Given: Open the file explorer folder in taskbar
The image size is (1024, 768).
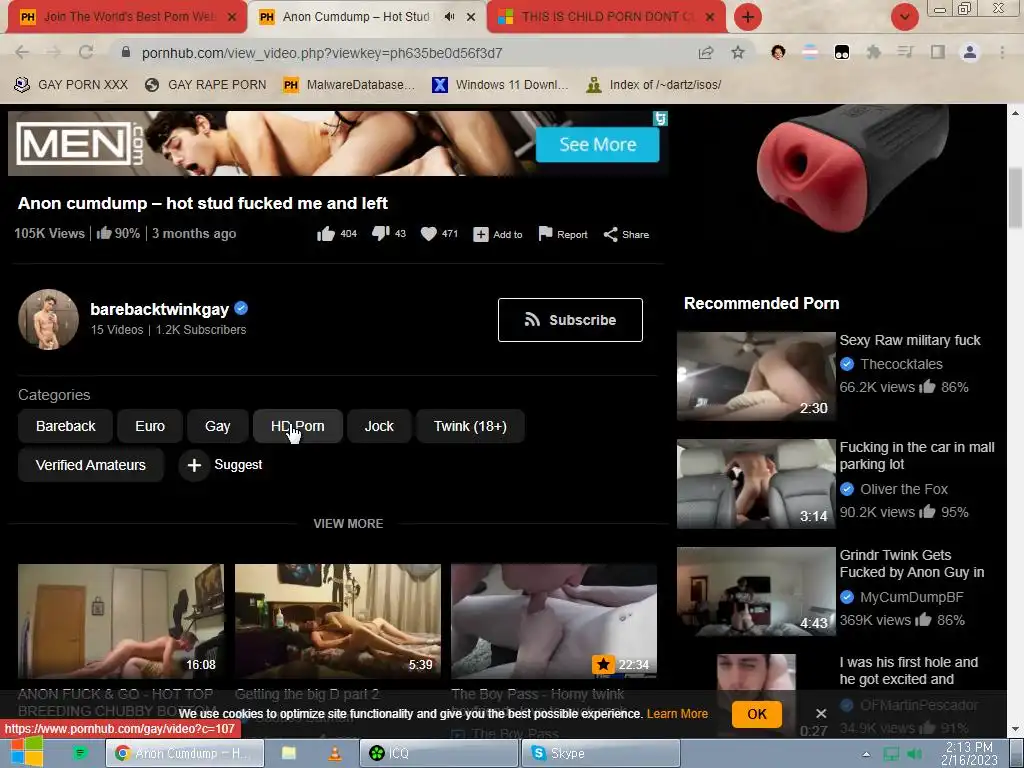Looking at the screenshot, I should [289, 753].
